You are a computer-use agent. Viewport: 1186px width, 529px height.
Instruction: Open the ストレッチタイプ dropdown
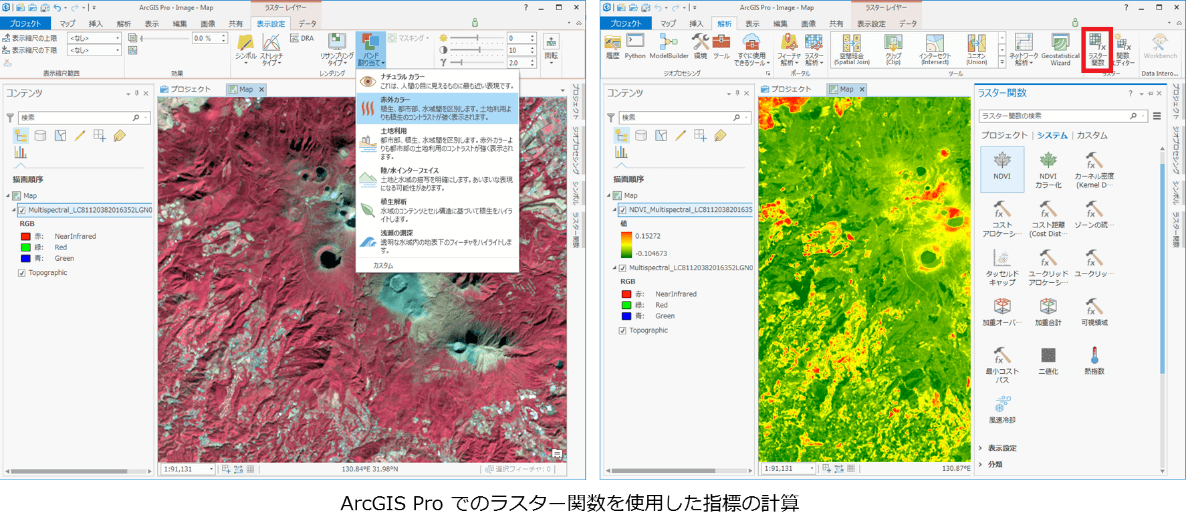271,50
